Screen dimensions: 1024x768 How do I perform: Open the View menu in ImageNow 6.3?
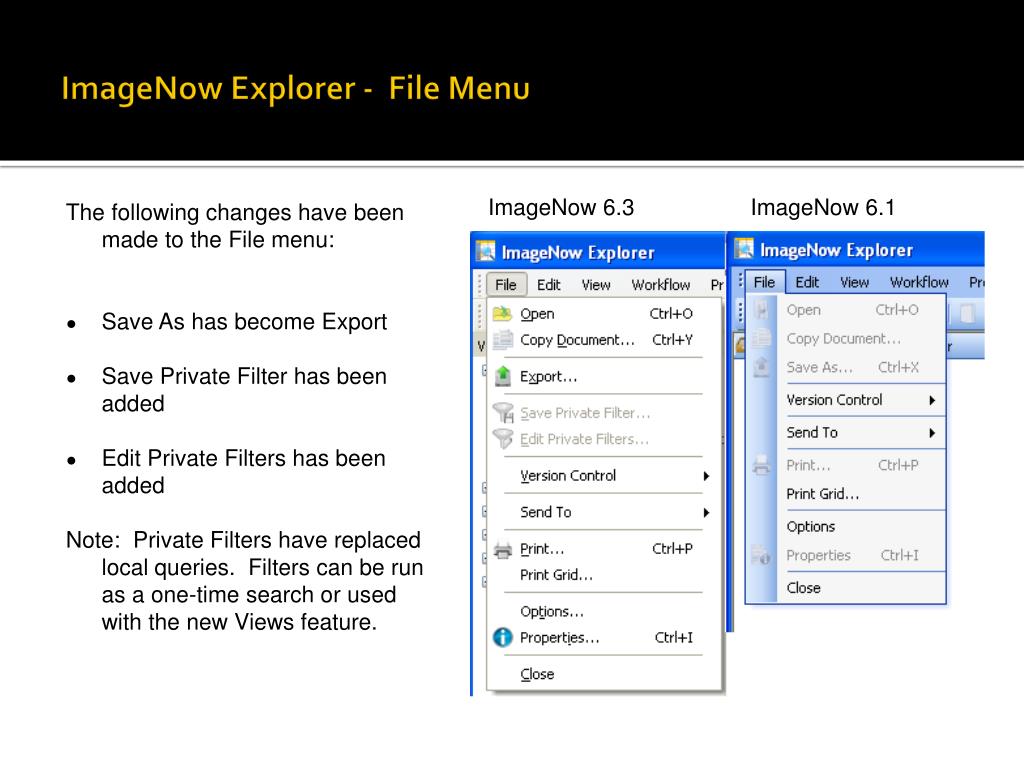(x=596, y=285)
